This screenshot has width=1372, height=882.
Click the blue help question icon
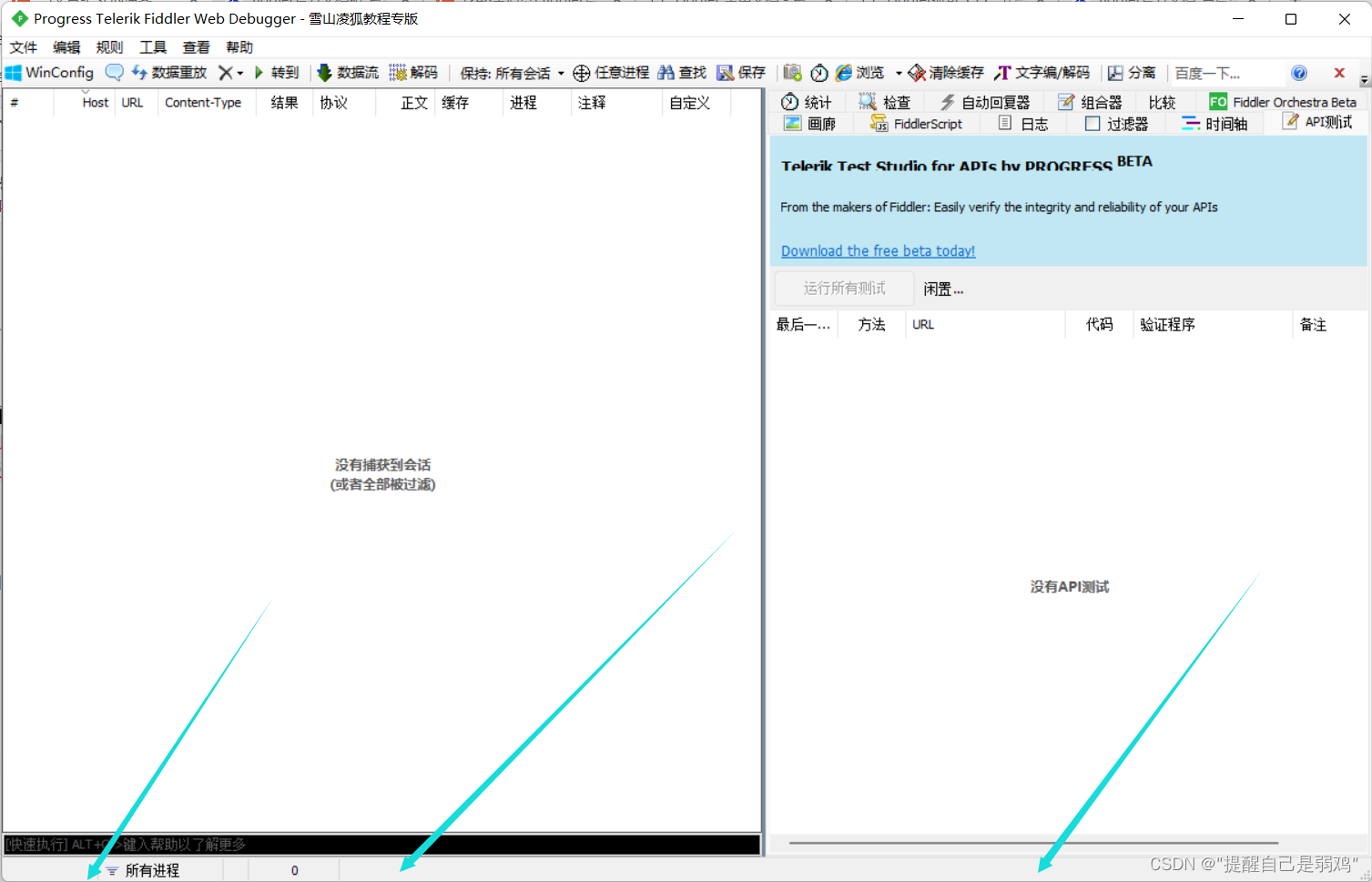[1299, 73]
